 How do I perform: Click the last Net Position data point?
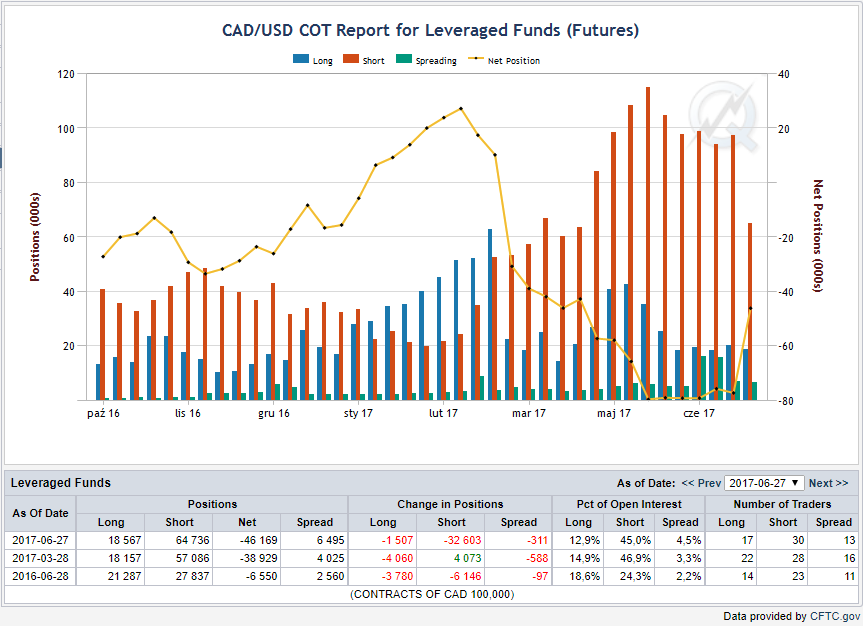tap(750, 308)
